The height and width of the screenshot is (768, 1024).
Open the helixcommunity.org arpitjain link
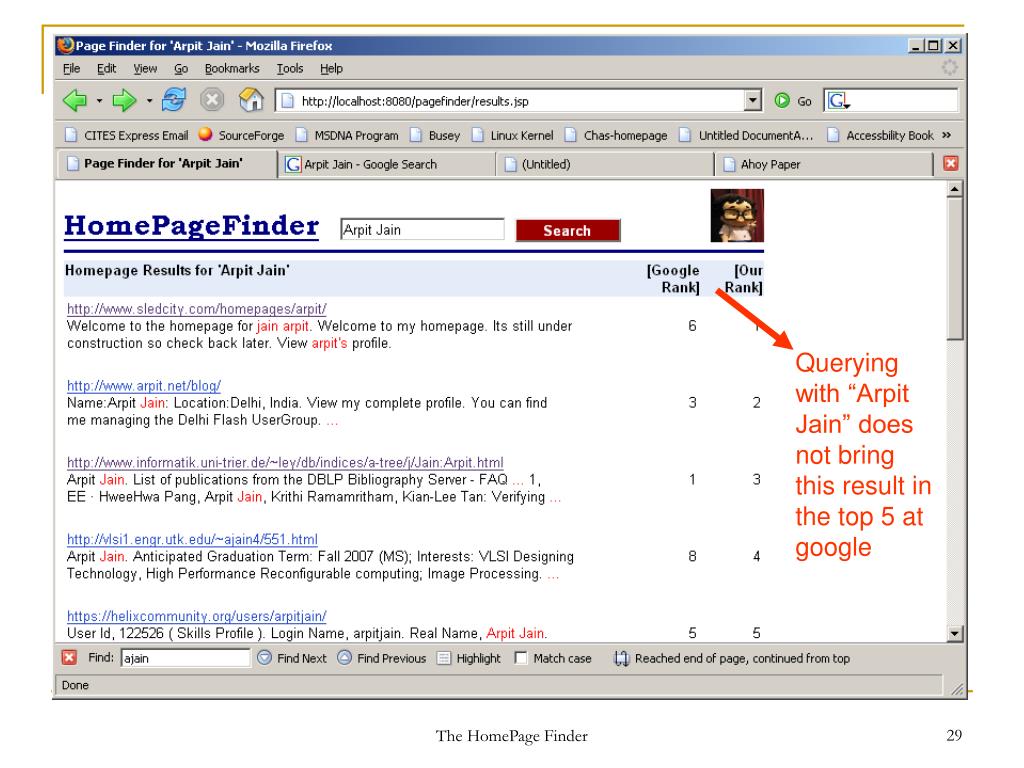(x=197, y=616)
